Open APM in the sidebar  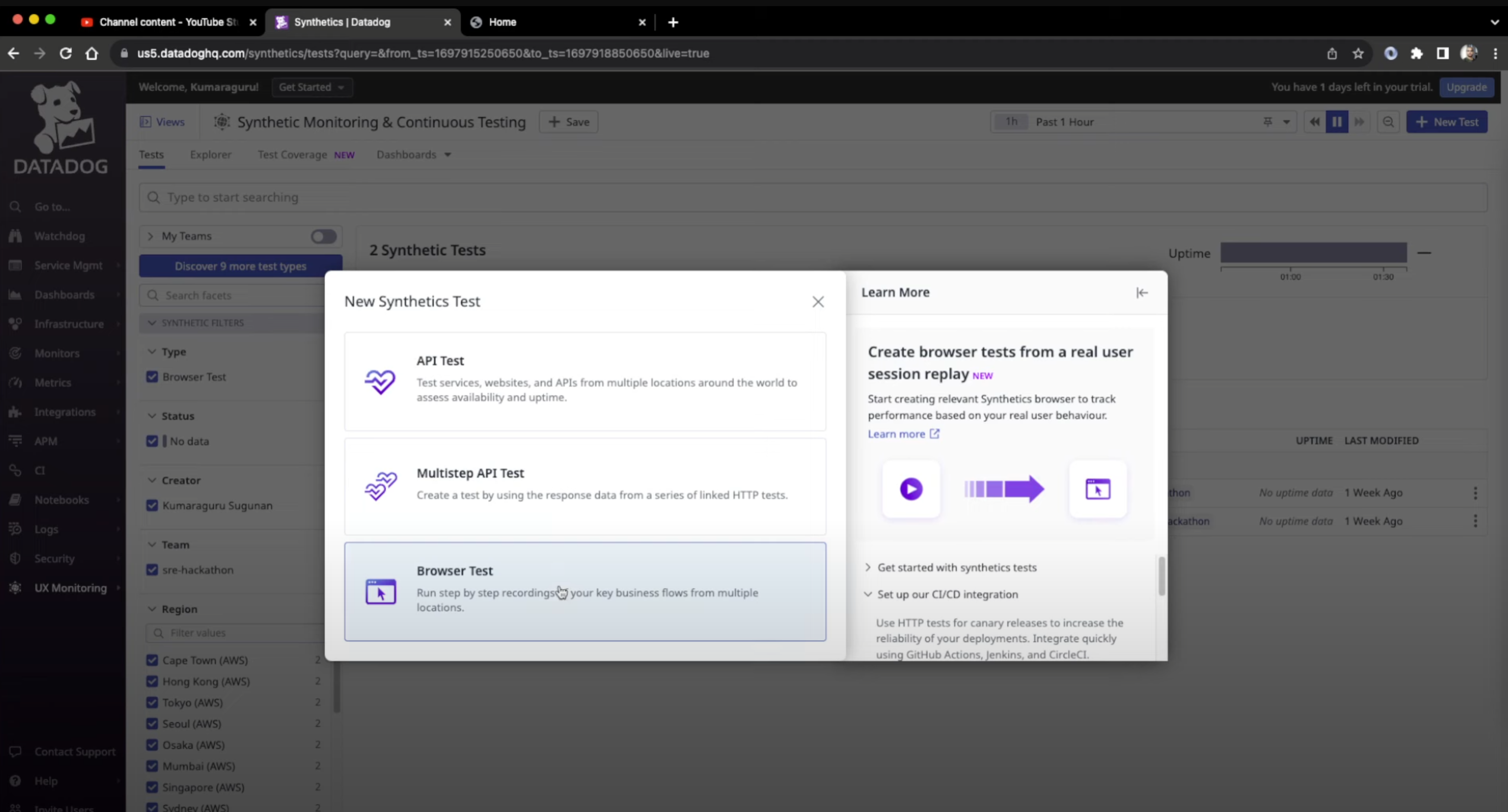pyautogui.click(x=45, y=441)
